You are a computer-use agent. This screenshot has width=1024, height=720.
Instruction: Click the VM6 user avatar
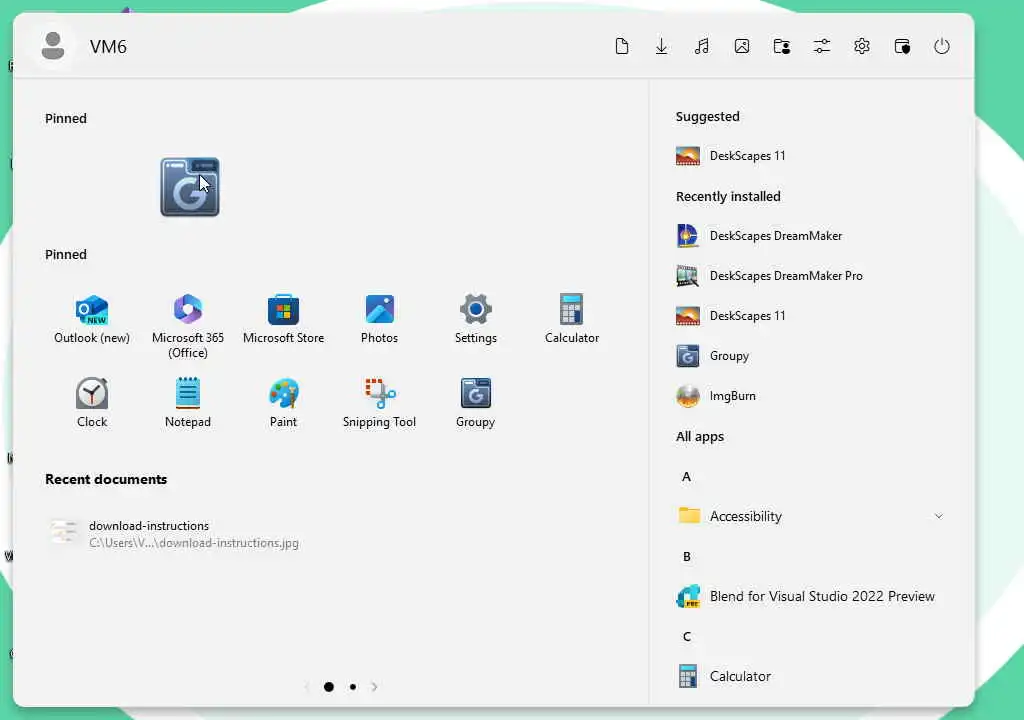pos(53,46)
